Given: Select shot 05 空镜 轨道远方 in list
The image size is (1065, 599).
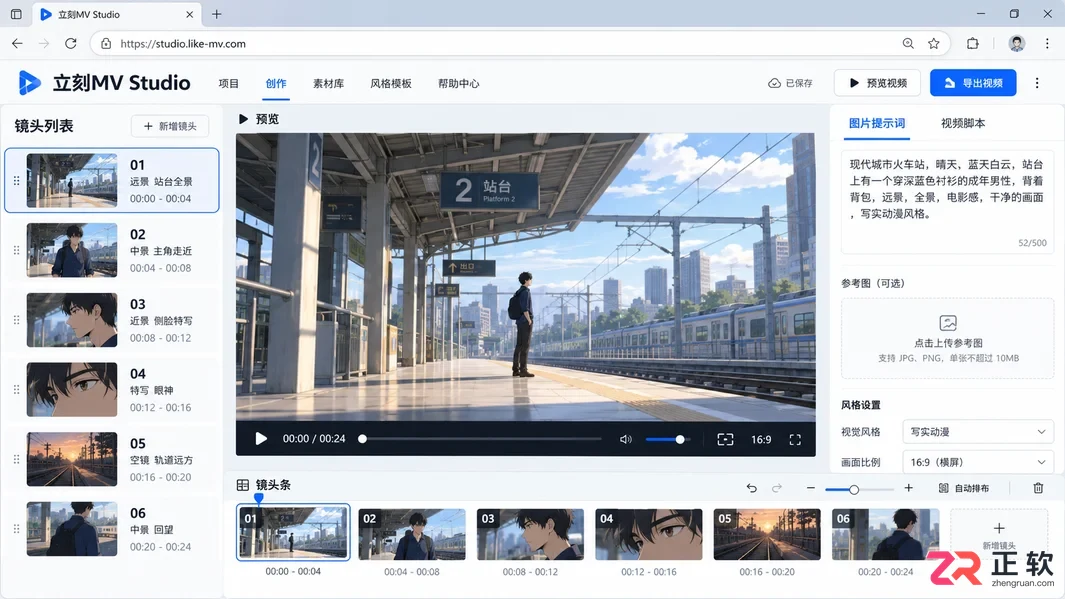Looking at the screenshot, I should click(112, 459).
